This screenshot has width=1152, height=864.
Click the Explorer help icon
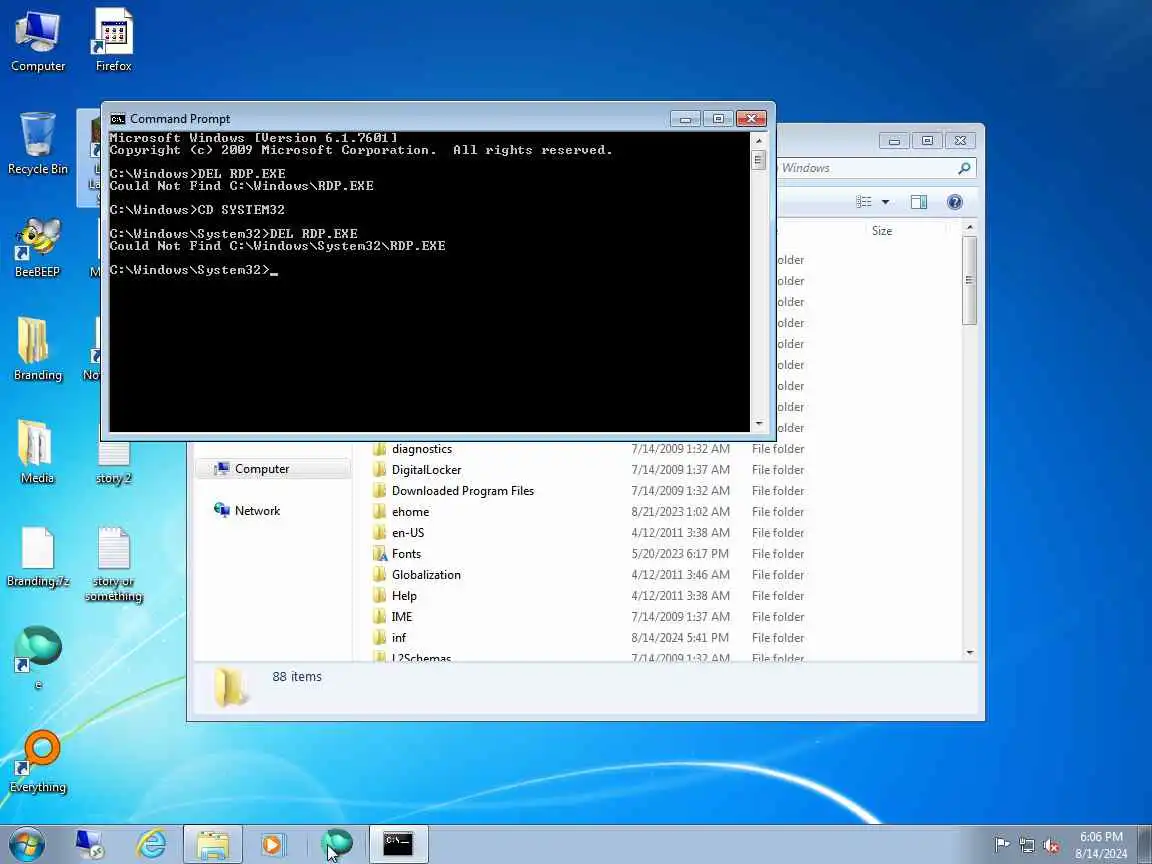pos(954,202)
